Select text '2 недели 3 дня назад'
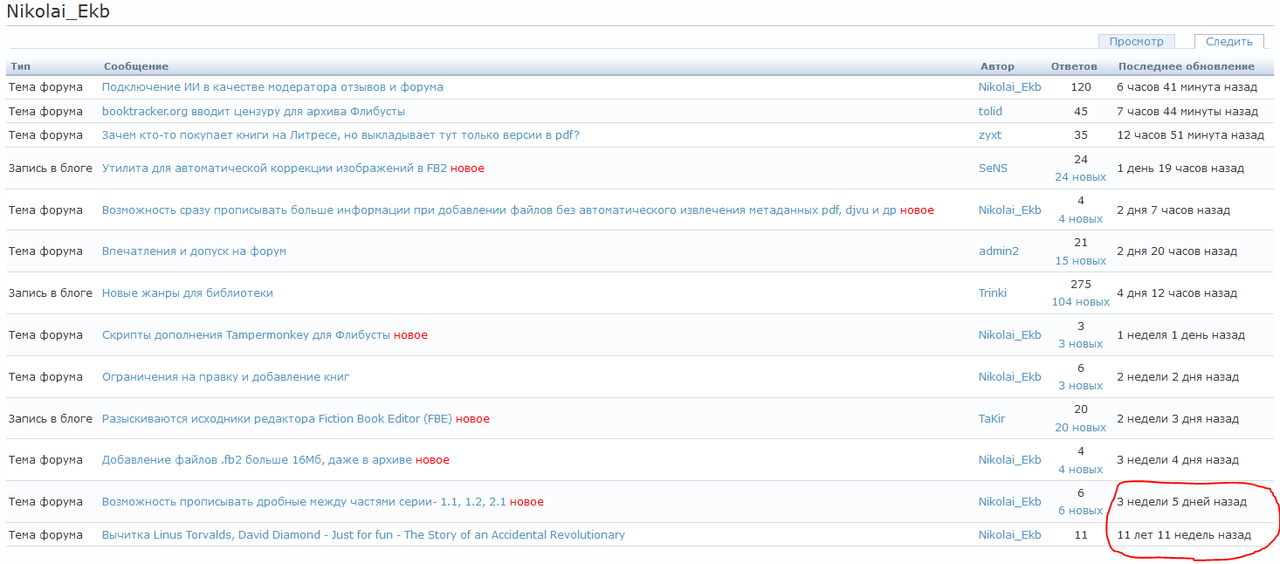This screenshot has height=564, width=1280. coord(1178,419)
